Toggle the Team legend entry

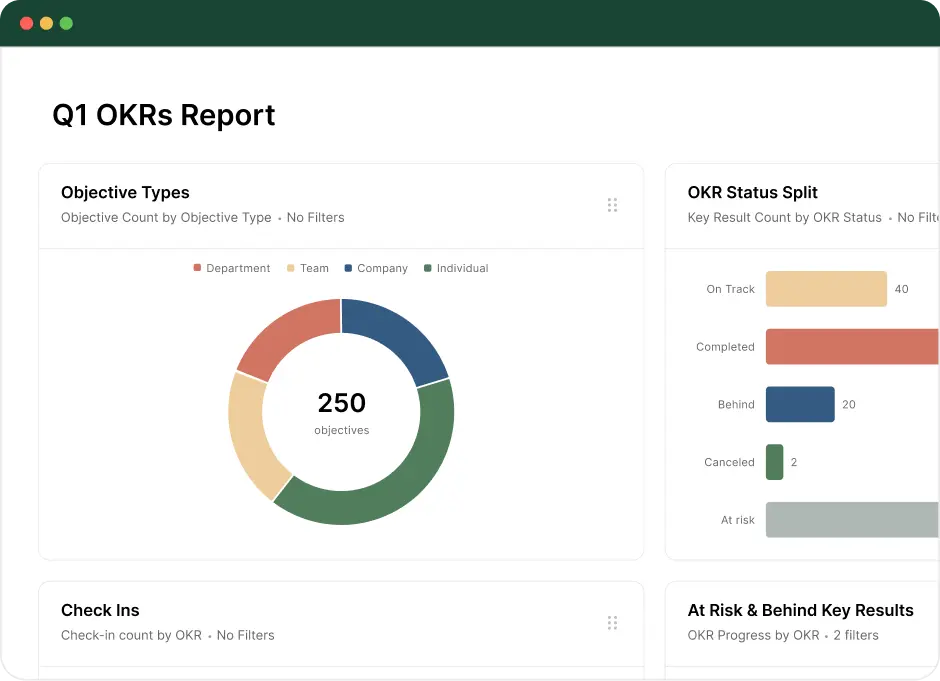(308, 268)
